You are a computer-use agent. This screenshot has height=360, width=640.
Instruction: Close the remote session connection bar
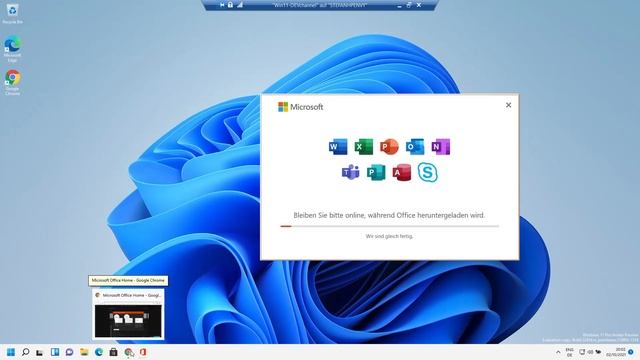[x=419, y=5]
